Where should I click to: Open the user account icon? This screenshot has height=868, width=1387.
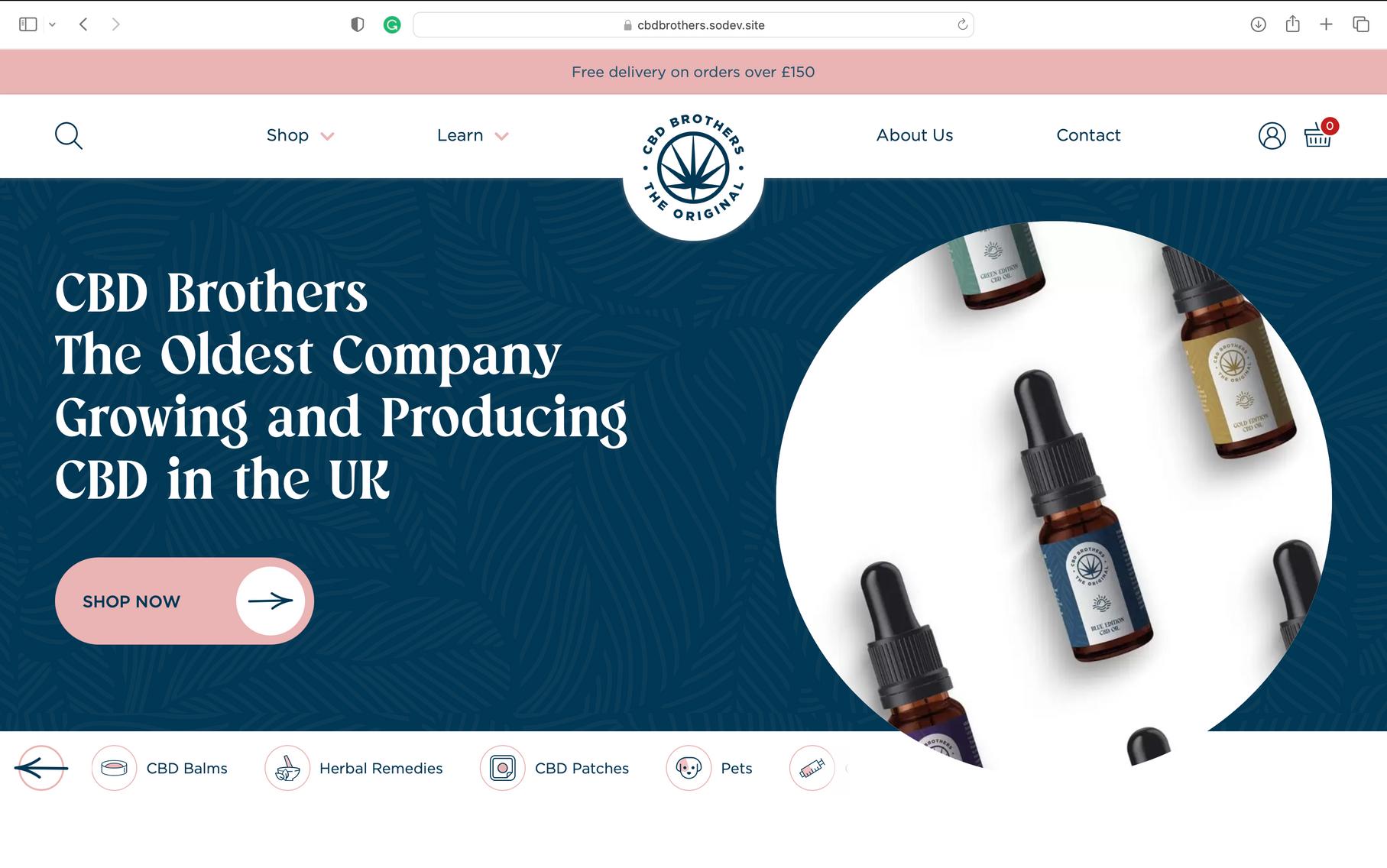[x=1272, y=135]
